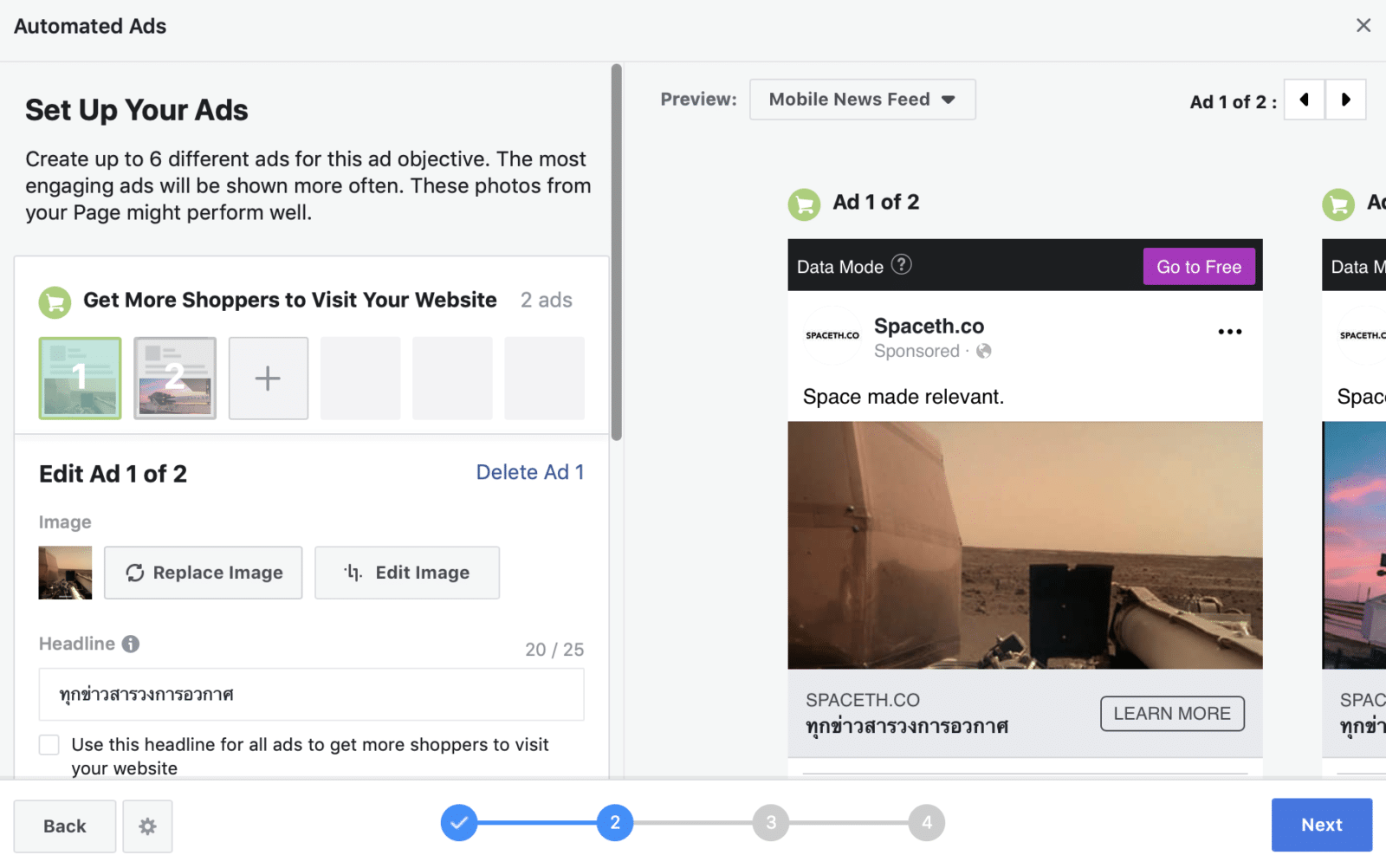Screen dimensions: 1386x868
Task: Click the Delete Ad 1 link
Action: (x=529, y=472)
